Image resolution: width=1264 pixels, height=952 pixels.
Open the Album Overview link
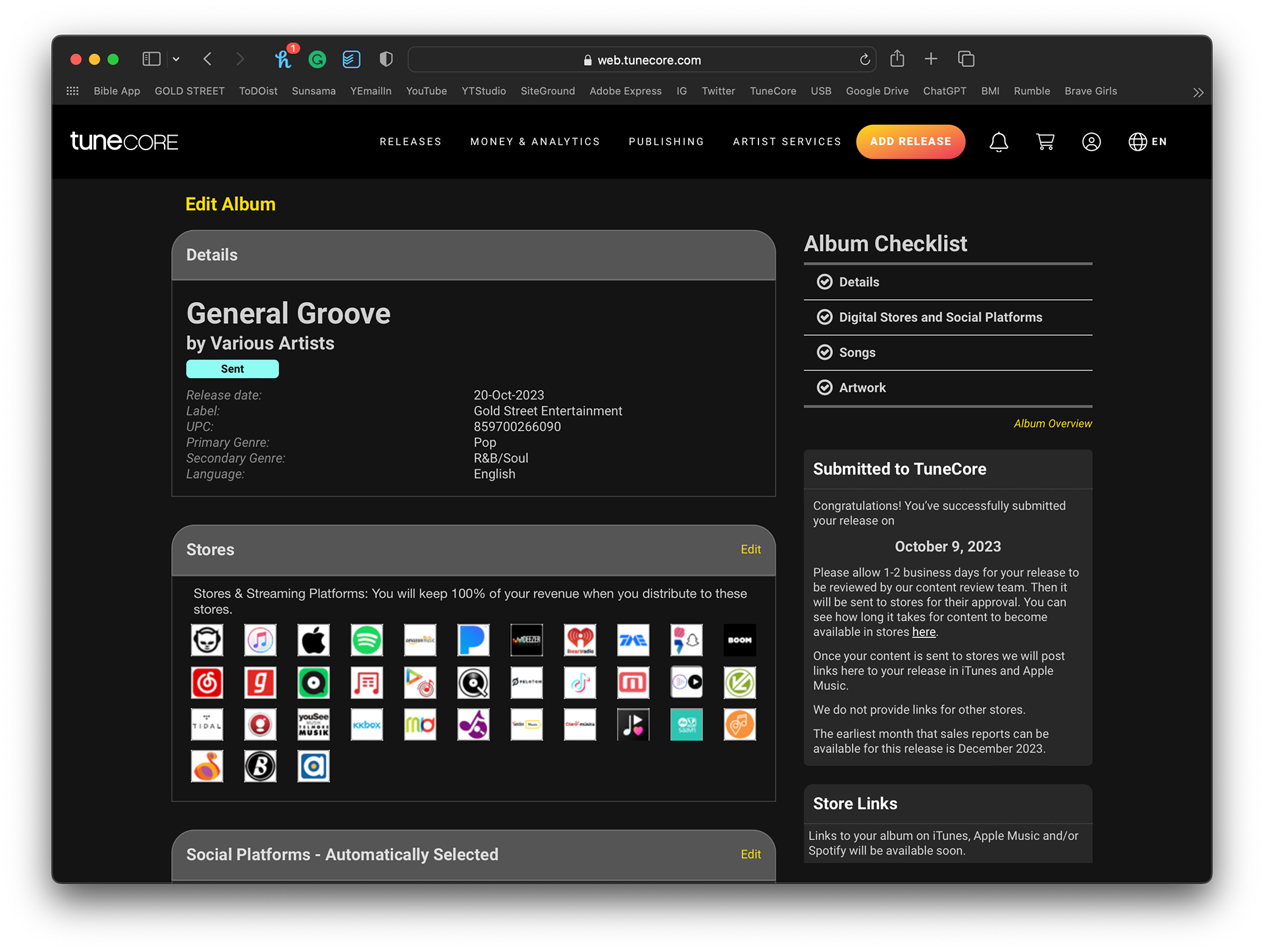click(1053, 423)
